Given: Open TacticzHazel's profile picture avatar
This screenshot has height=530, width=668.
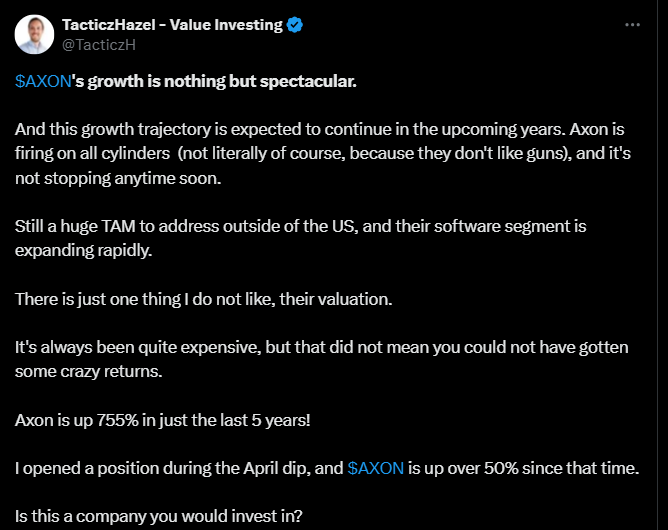Looking at the screenshot, I should (35, 35).
